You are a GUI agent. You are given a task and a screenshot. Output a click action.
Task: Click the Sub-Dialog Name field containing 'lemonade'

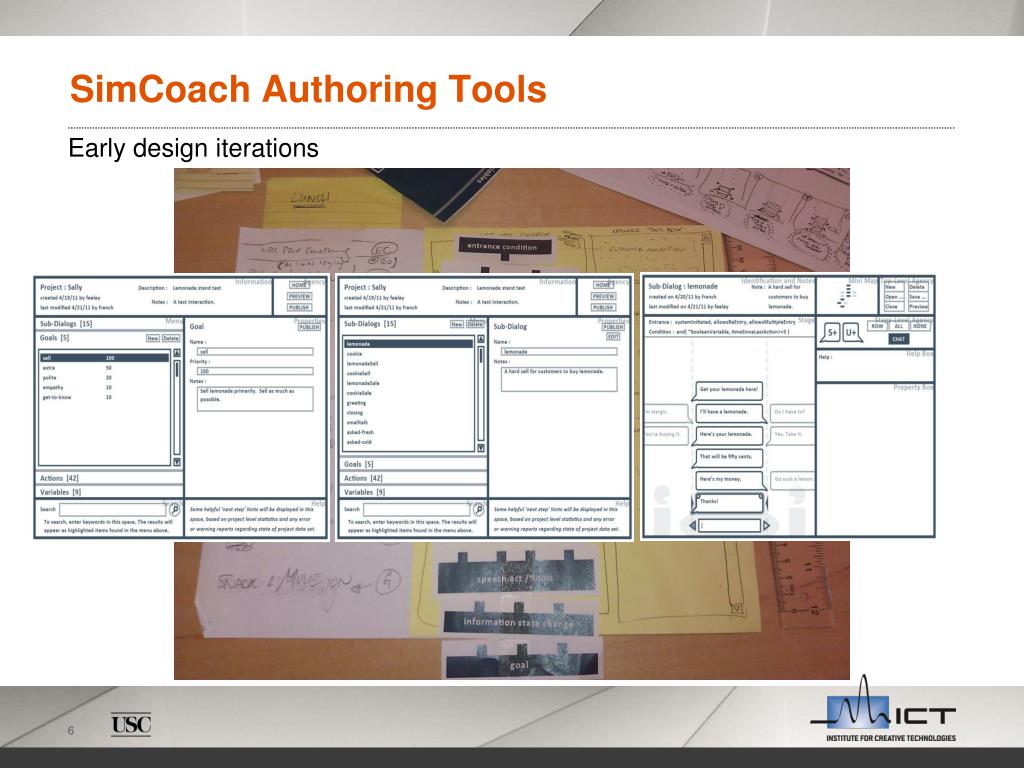pyautogui.click(x=559, y=351)
